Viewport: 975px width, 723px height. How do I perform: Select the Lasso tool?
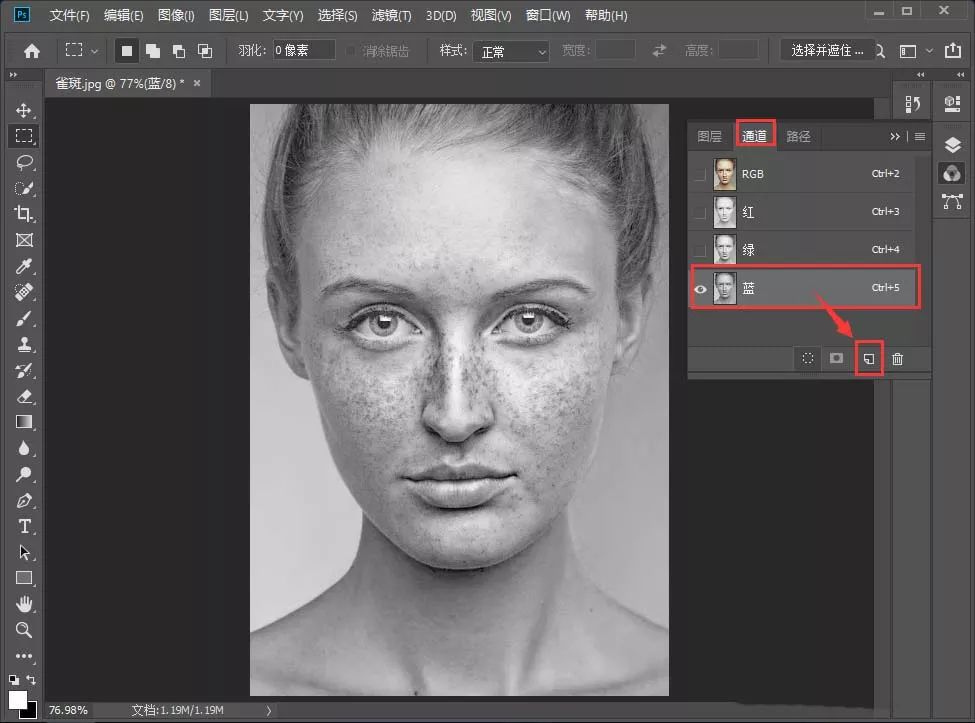(x=24, y=162)
